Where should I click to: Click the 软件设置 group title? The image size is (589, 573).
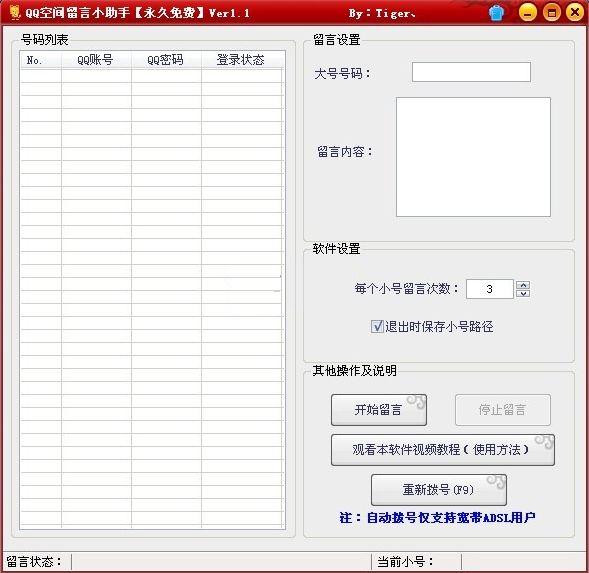(337, 248)
